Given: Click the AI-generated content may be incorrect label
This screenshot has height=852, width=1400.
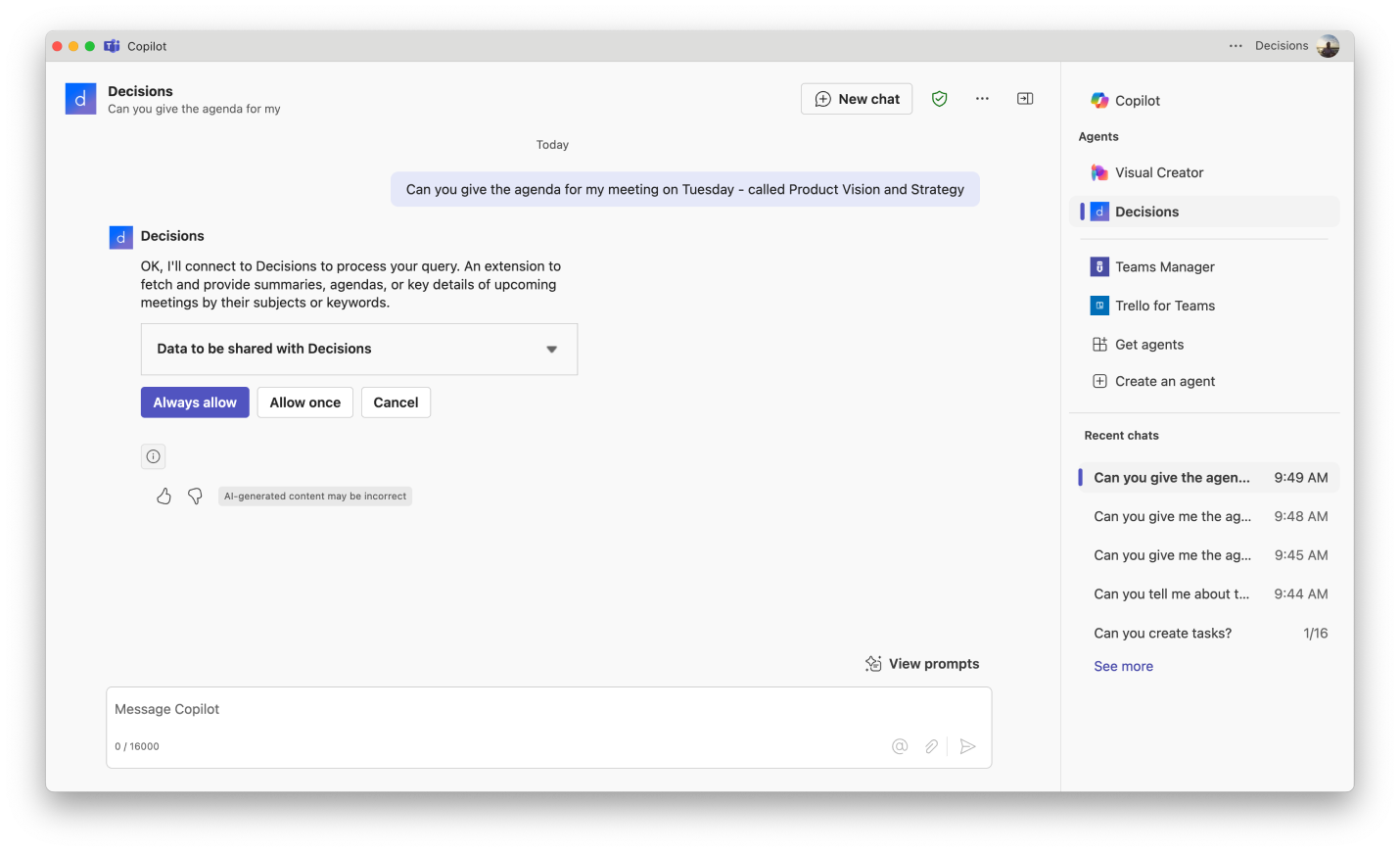Looking at the screenshot, I should (x=315, y=497).
